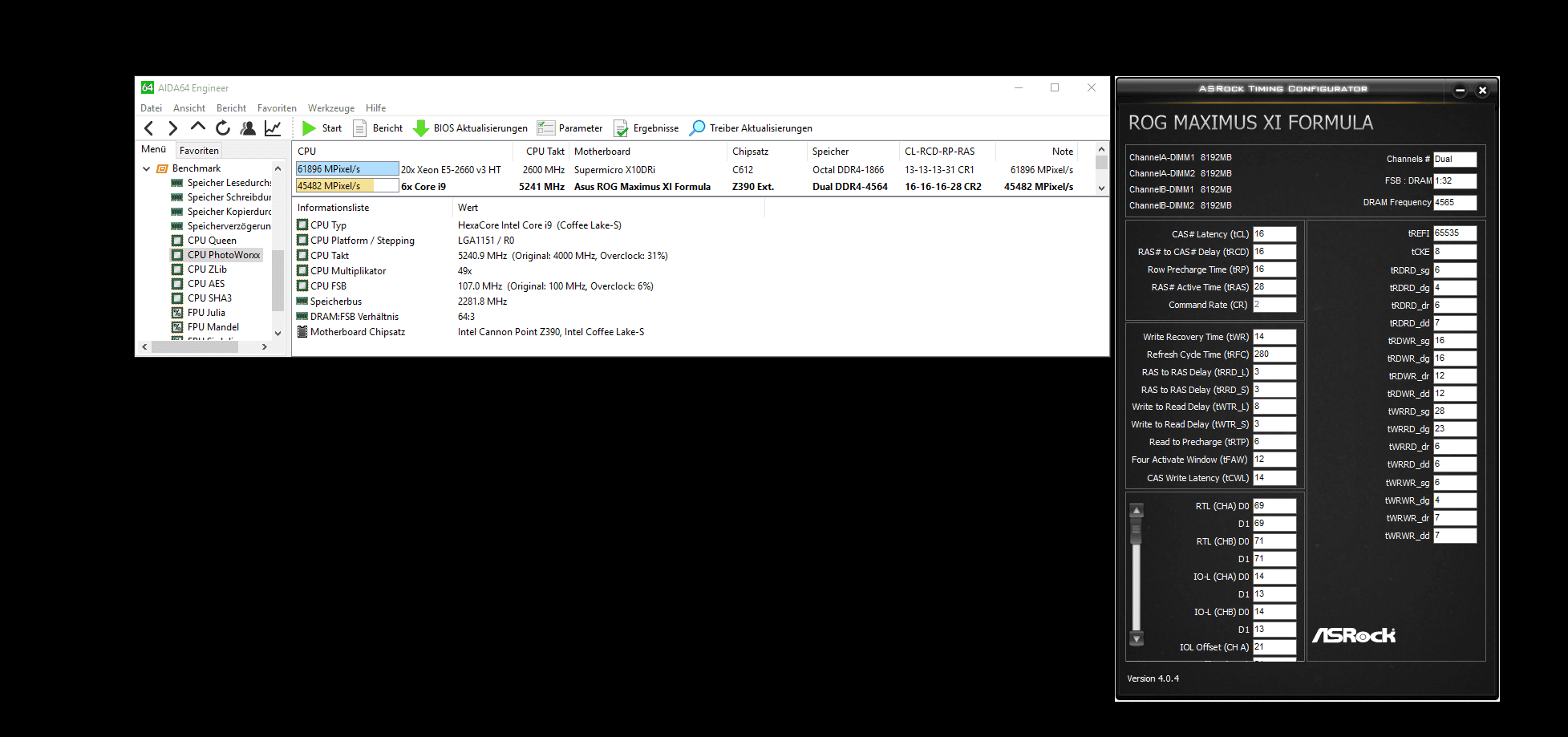
Task: Click the Speicherbus info row
Action: [x=529, y=302]
